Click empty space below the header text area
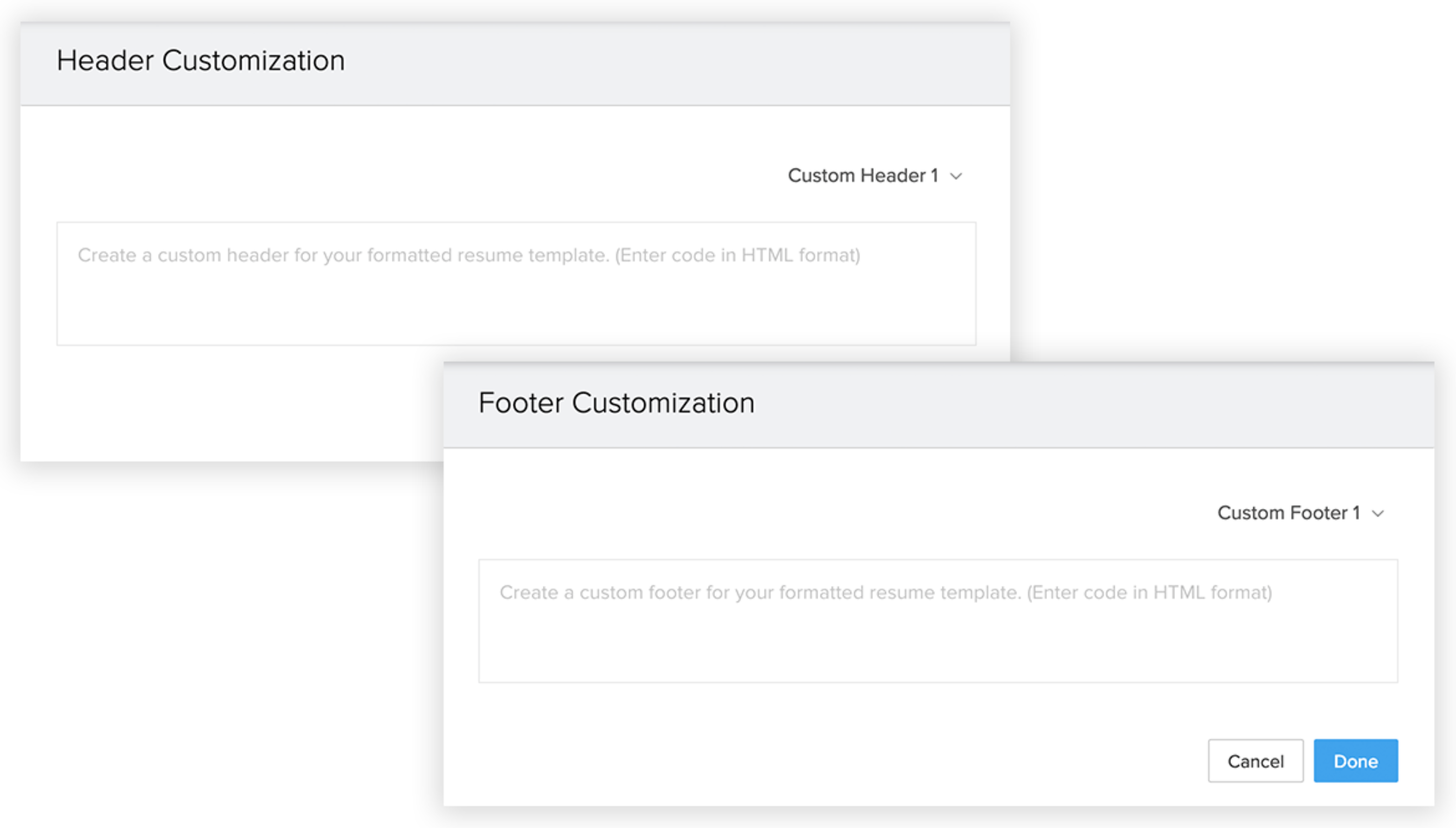 tap(227, 404)
